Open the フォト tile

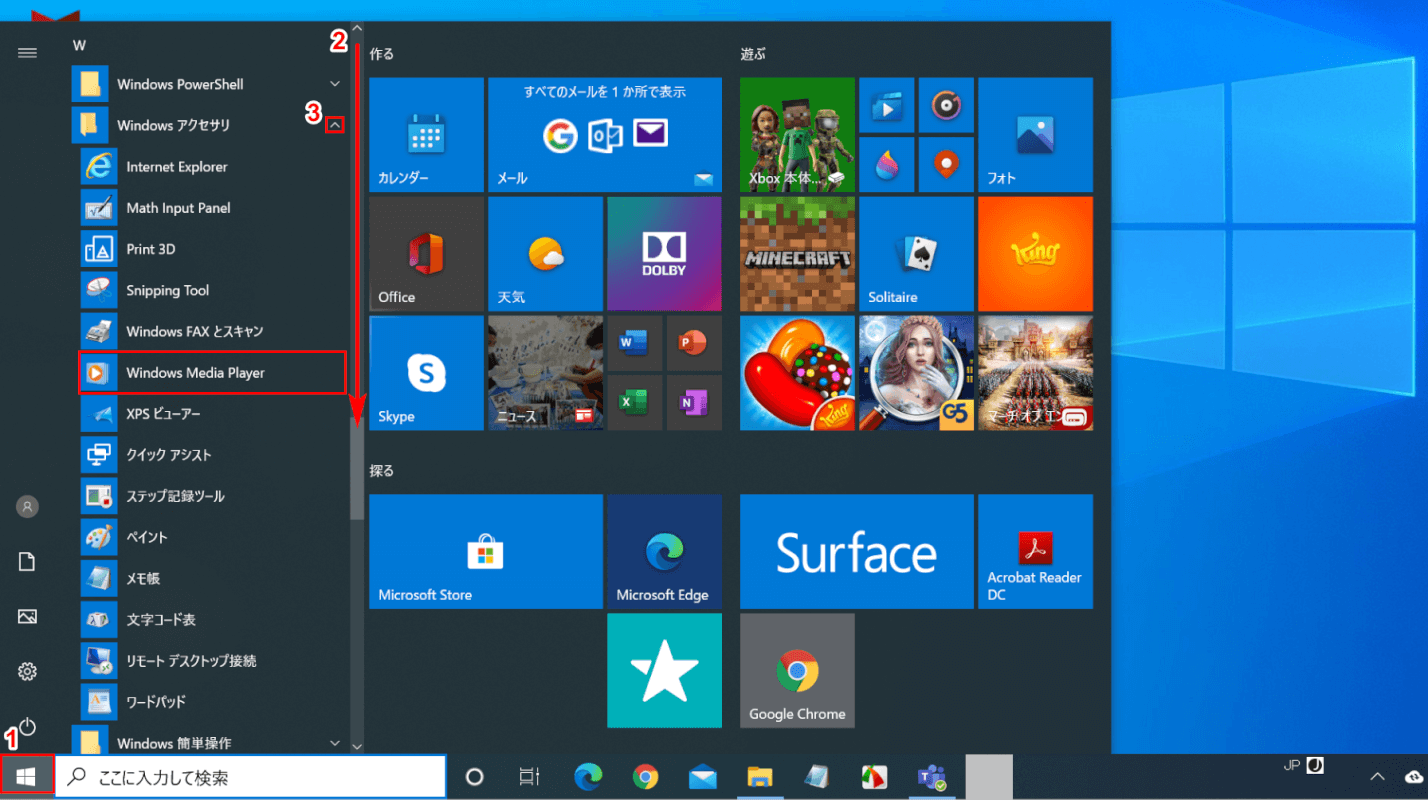1035,135
